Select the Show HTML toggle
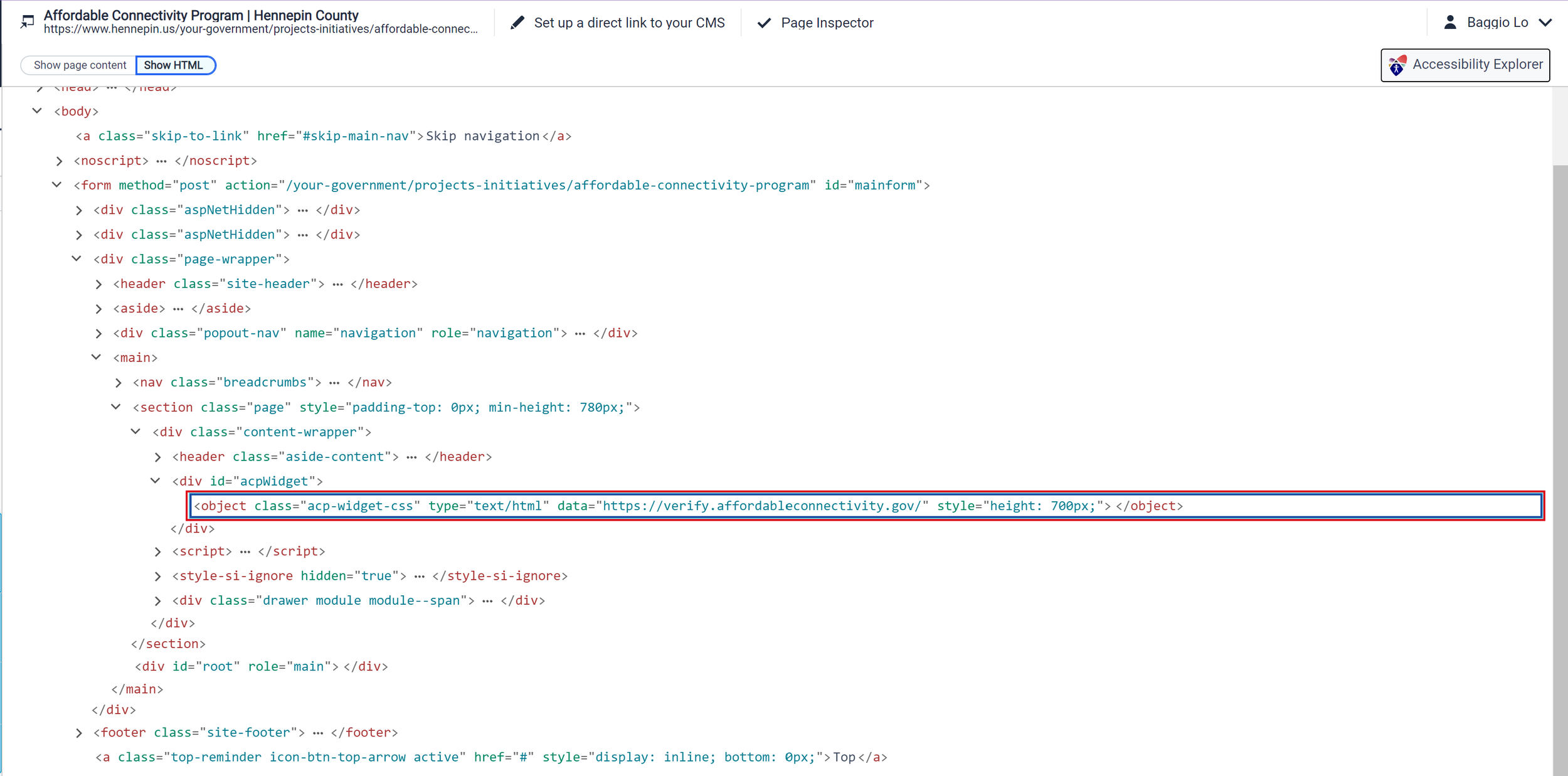 pos(174,65)
